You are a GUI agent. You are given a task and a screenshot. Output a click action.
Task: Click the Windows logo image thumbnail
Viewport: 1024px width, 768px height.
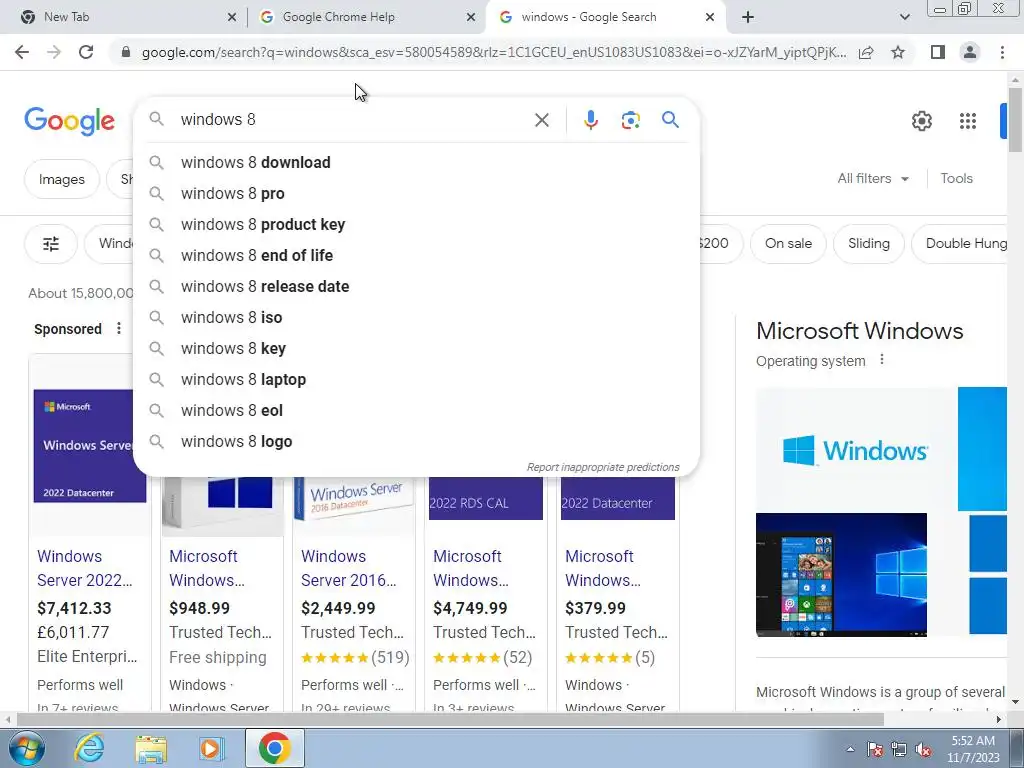tap(856, 449)
